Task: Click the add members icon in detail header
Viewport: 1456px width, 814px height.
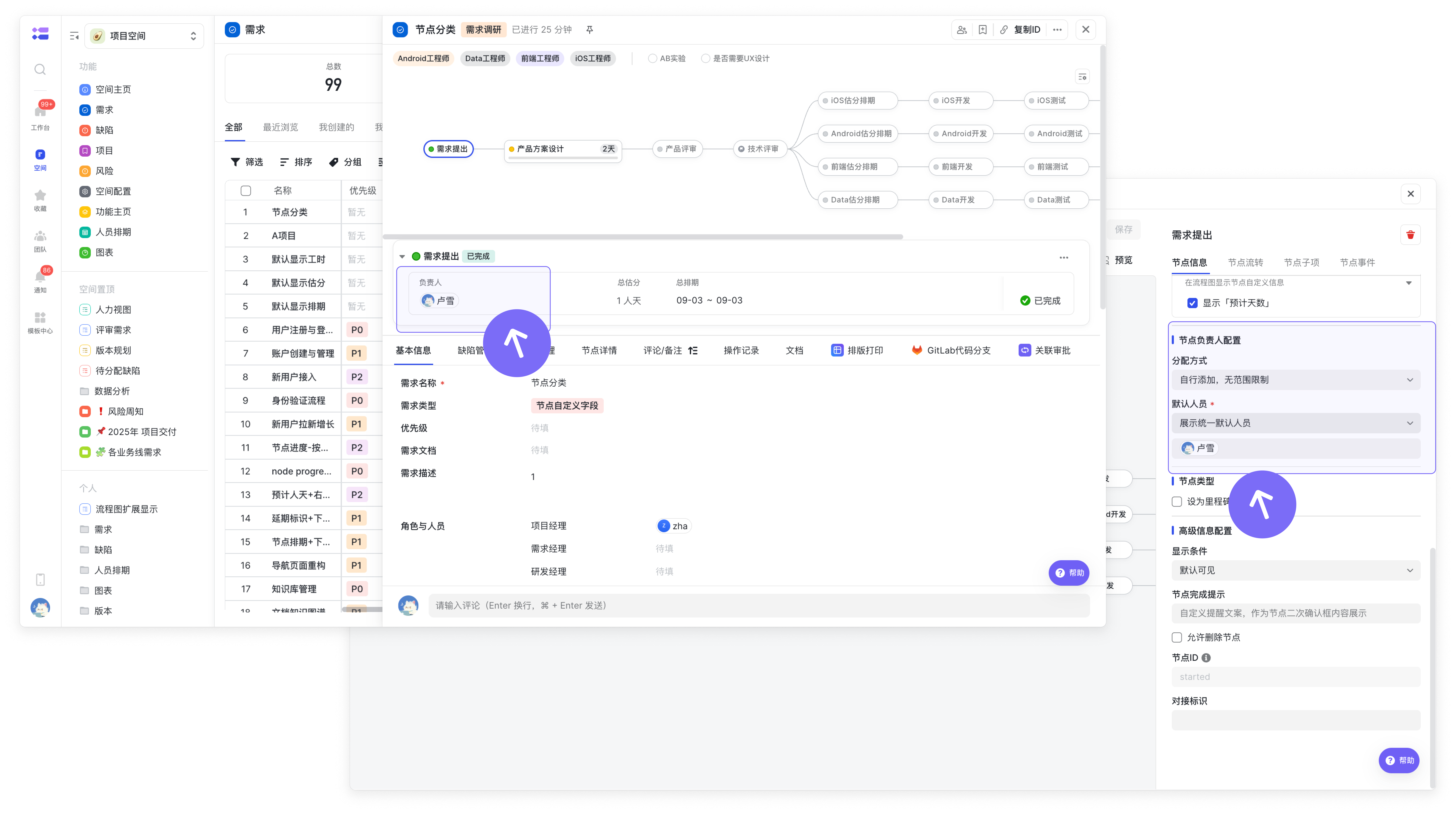Action: click(962, 29)
